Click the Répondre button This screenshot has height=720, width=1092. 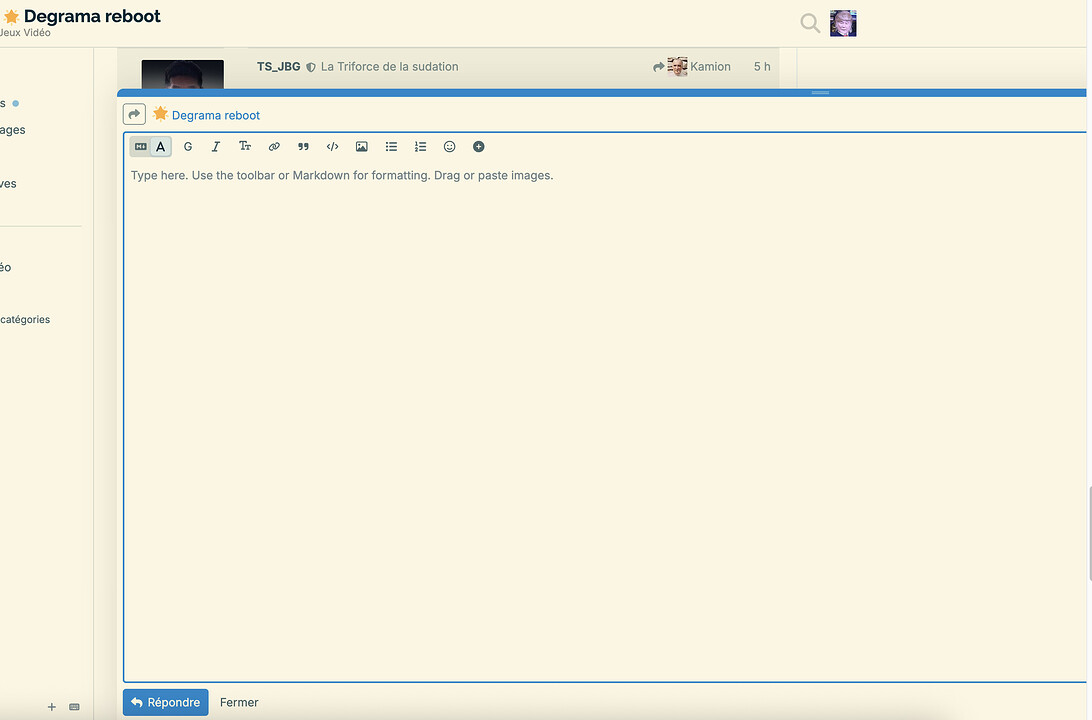click(165, 702)
